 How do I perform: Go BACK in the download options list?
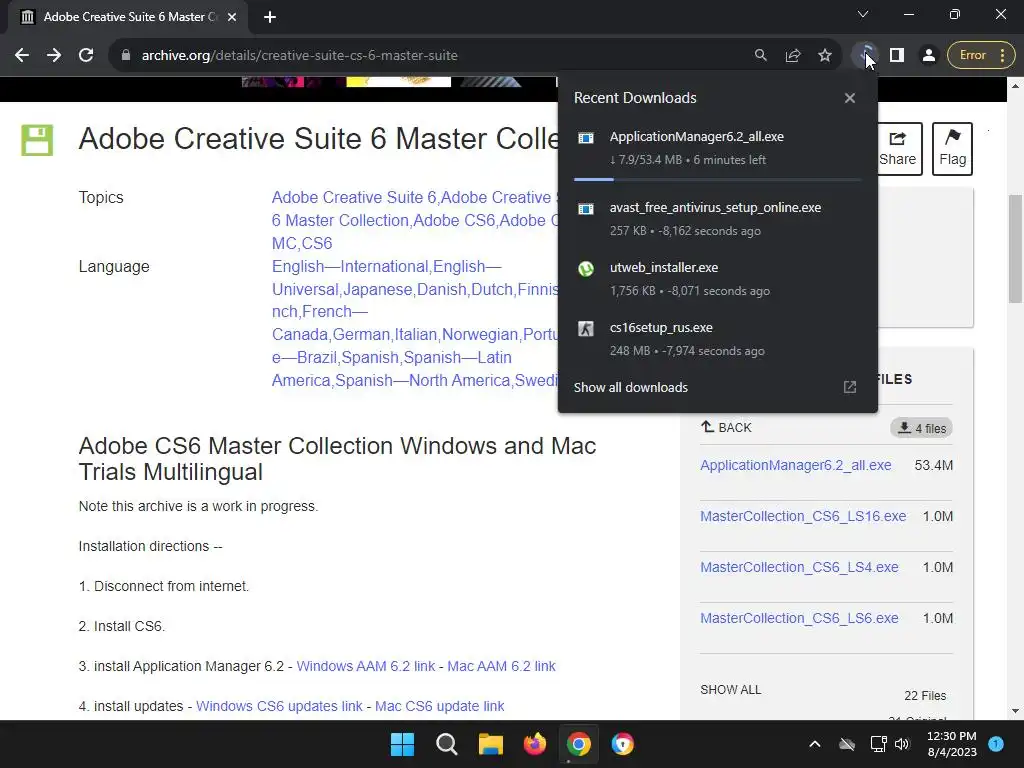726,428
